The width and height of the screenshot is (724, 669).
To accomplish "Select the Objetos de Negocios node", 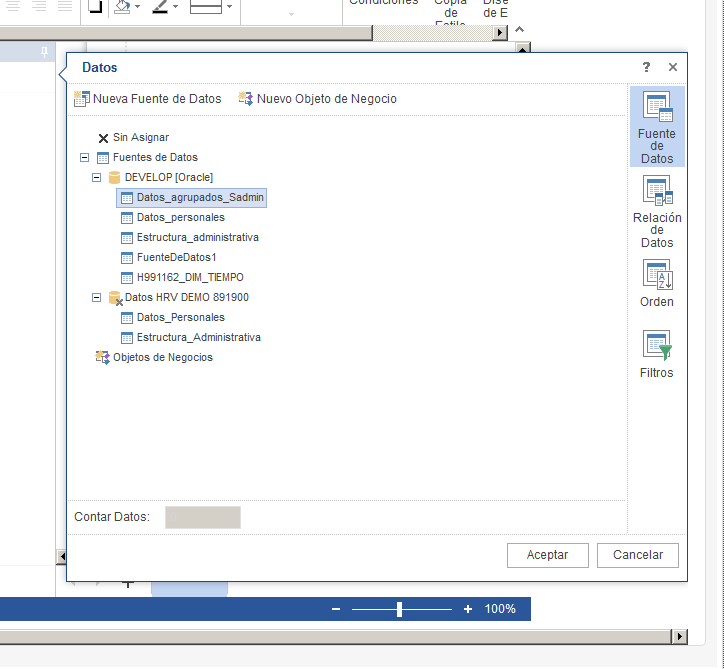I will tap(154, 357).
